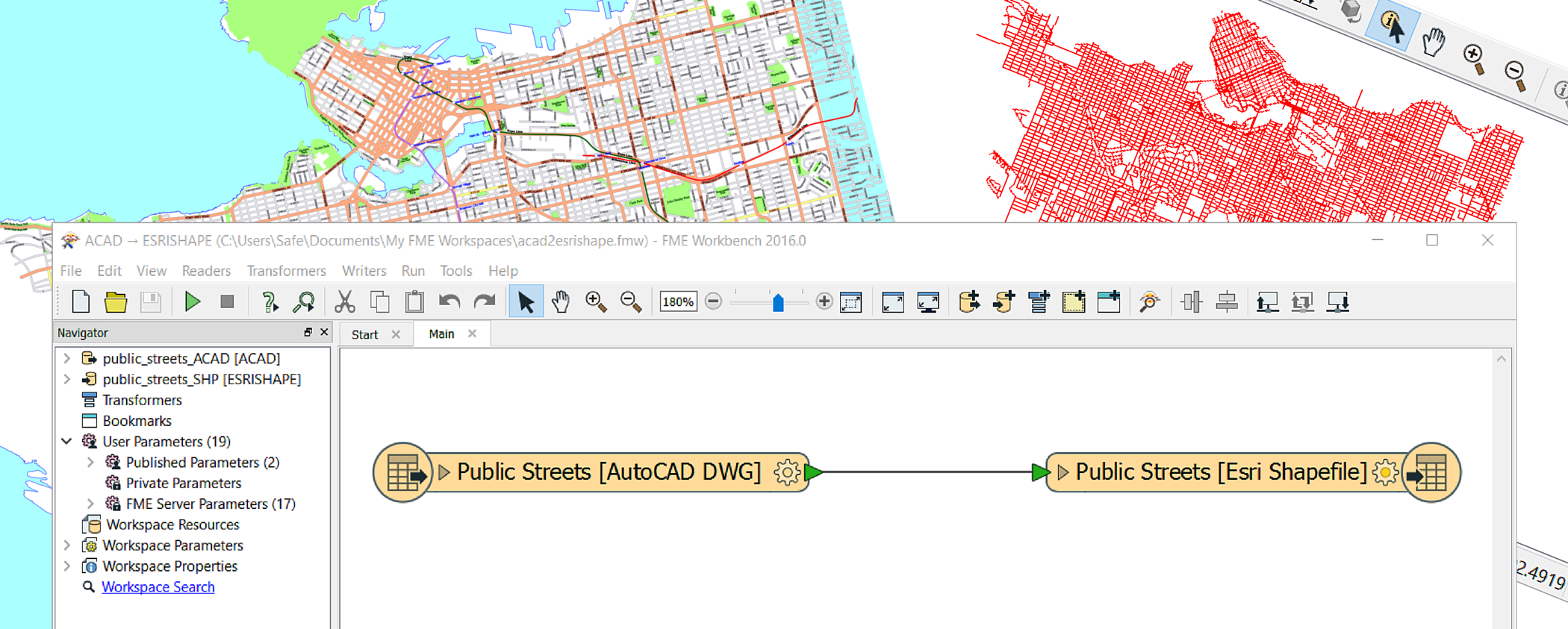Expand the Workspace Parameters node

(x=67, y=545)
